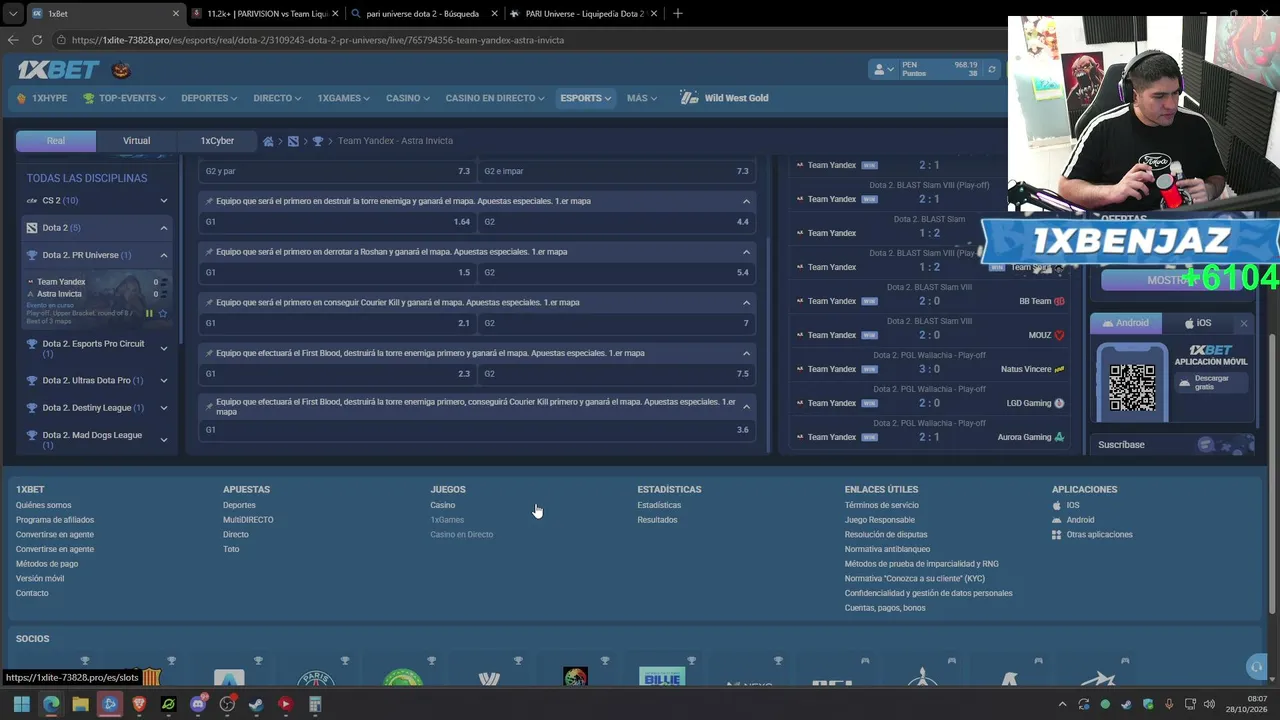Screen dimensions: 1280x720
Task: Open Windows Start menu
Action: [x=21, y=704]
